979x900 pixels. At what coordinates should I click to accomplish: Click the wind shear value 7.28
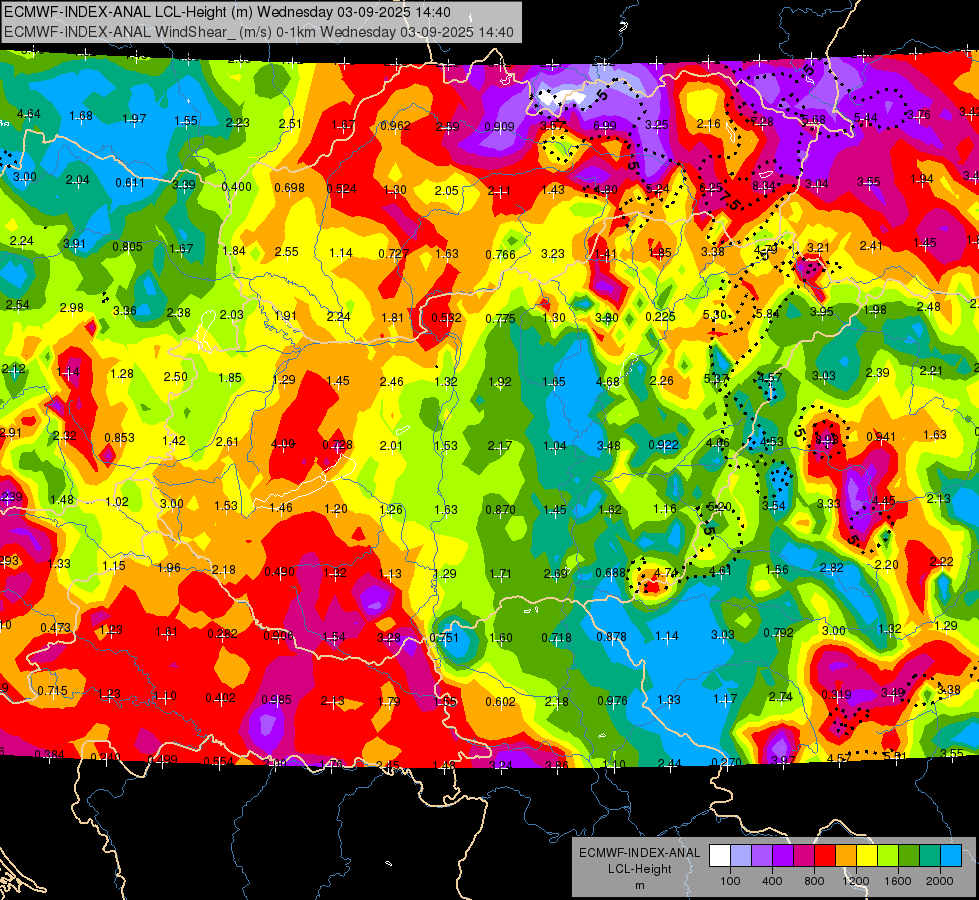pos(762,121)
